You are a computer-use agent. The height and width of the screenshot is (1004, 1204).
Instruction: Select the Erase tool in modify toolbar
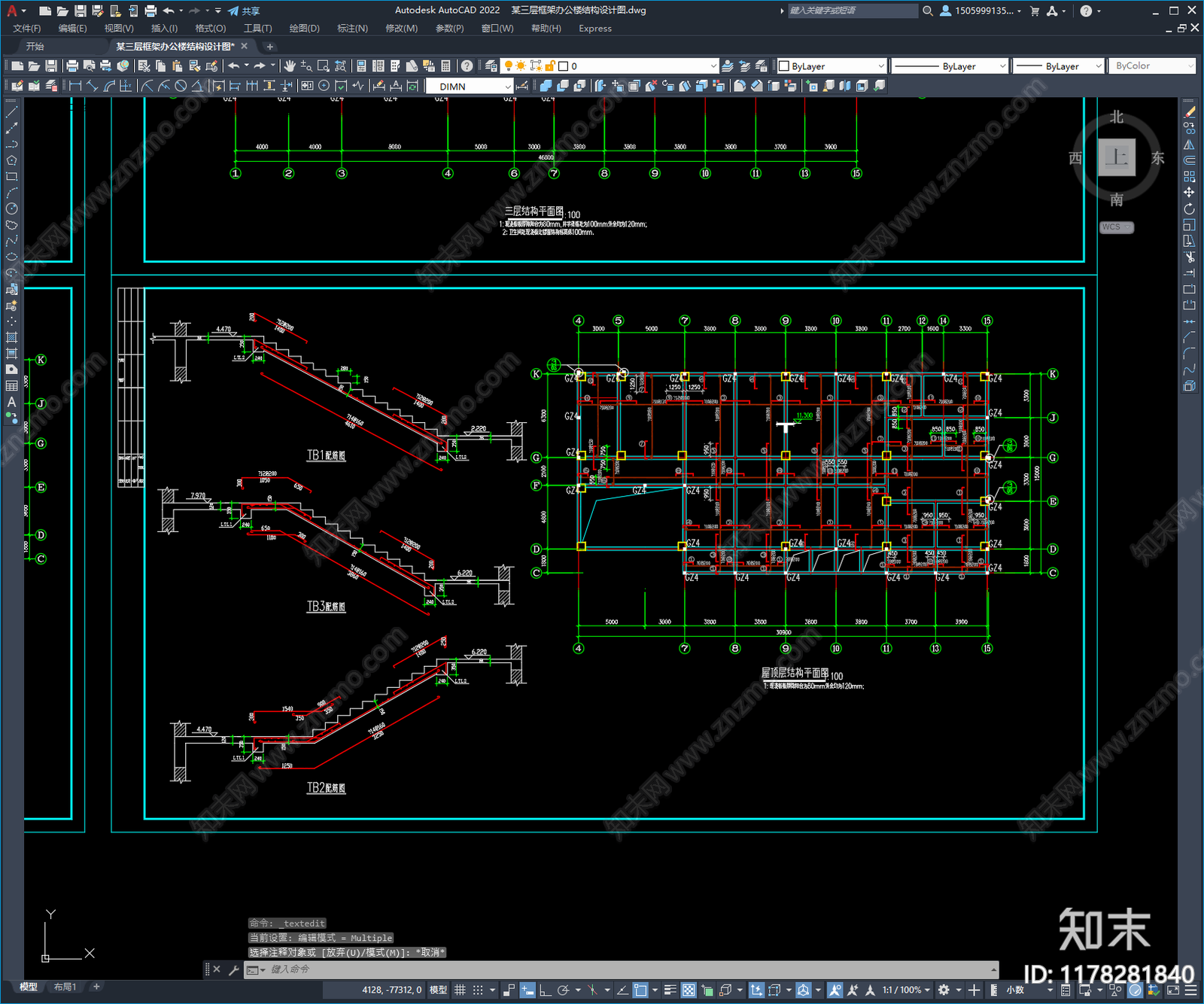[x=1189, y=112]
